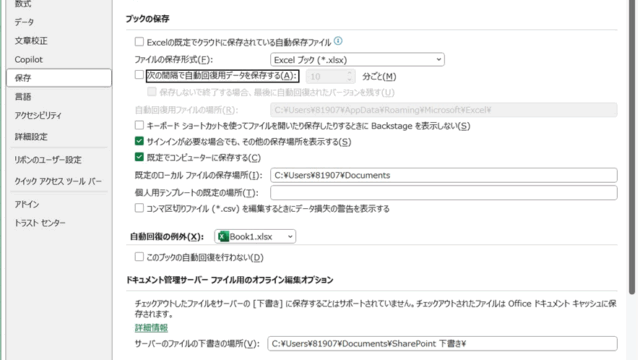Select the 保存 category
The width and height of the screenshot is (640, 360).
(59, 78)
